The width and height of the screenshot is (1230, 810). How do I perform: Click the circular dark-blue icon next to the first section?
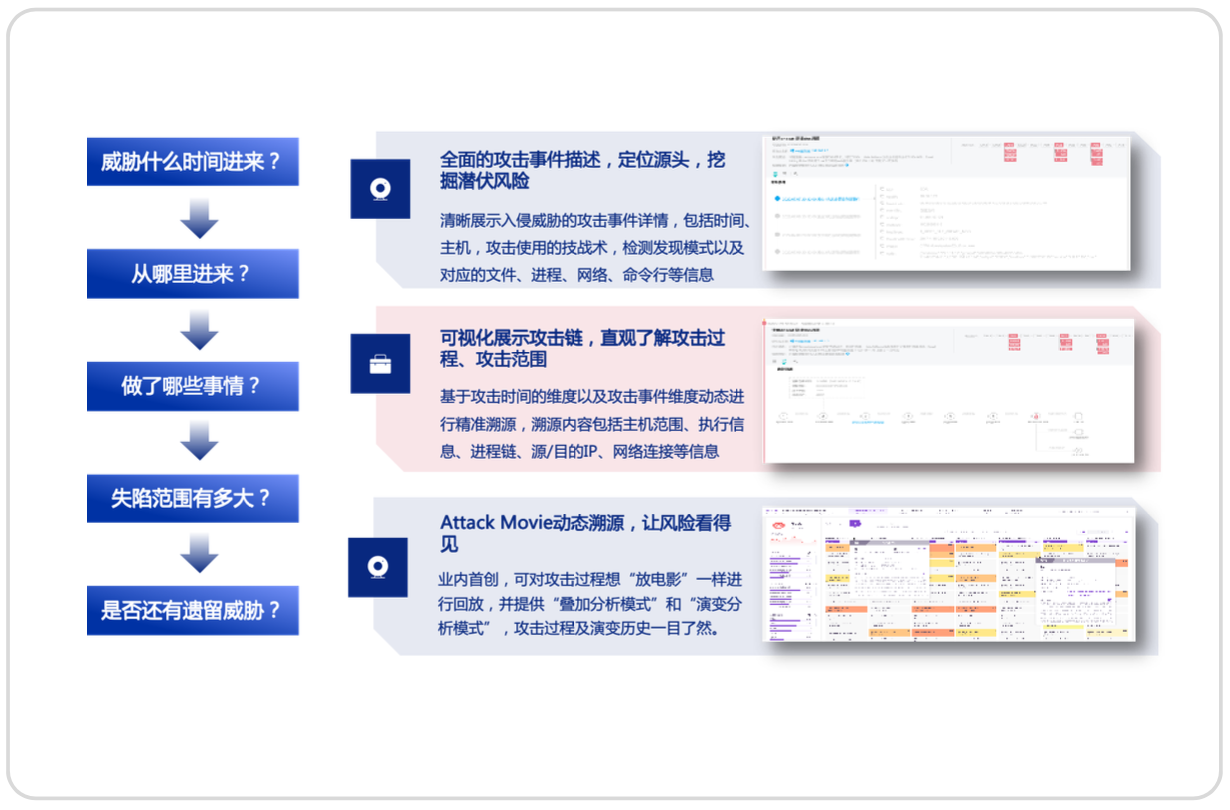(x=380, y=188)
